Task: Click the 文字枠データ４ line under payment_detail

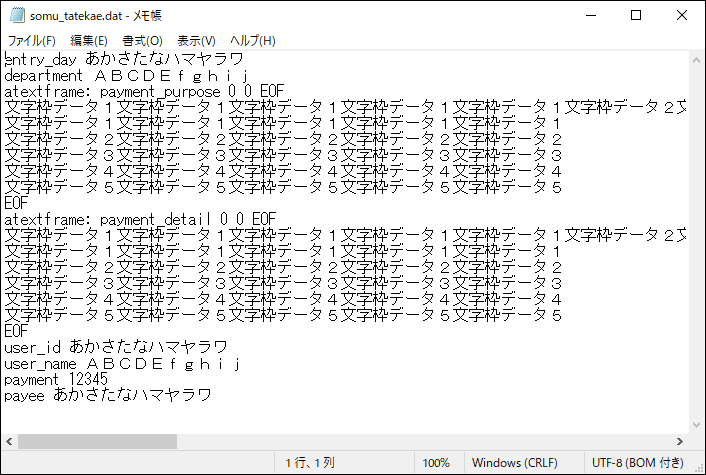Action: pos(283,299)
